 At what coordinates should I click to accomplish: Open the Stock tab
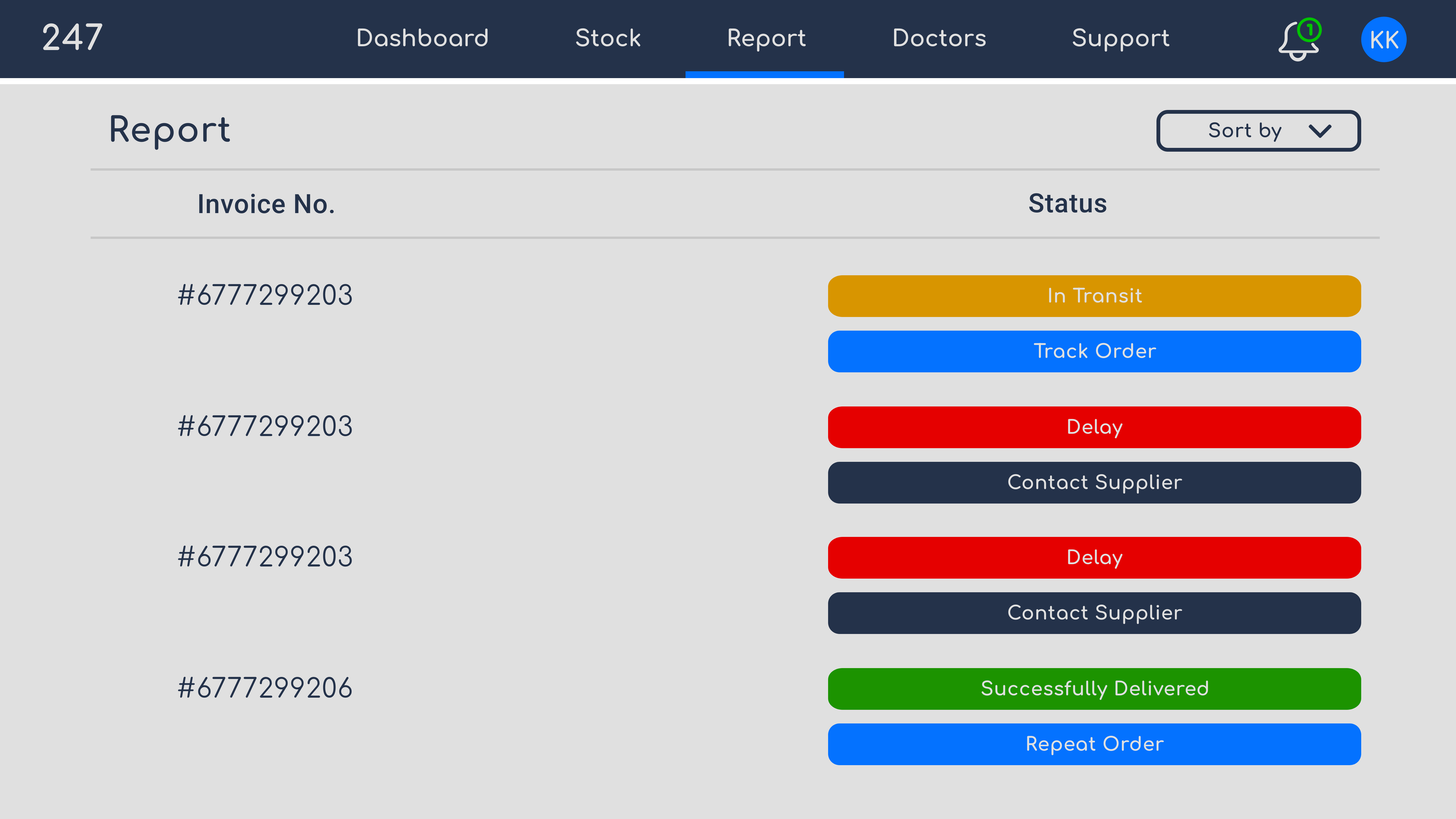point(608,38)
